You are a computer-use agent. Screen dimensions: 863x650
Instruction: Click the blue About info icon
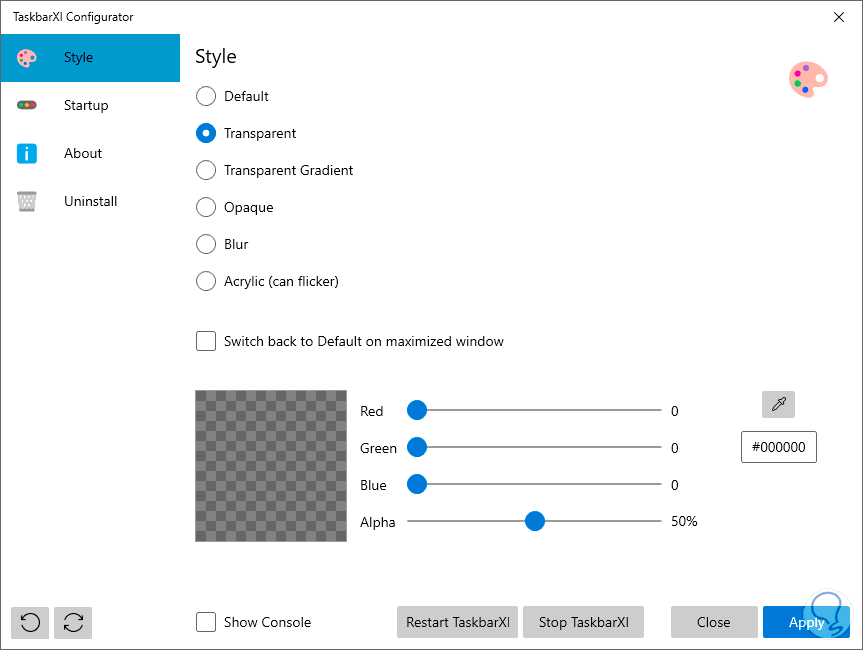[27, 153]
